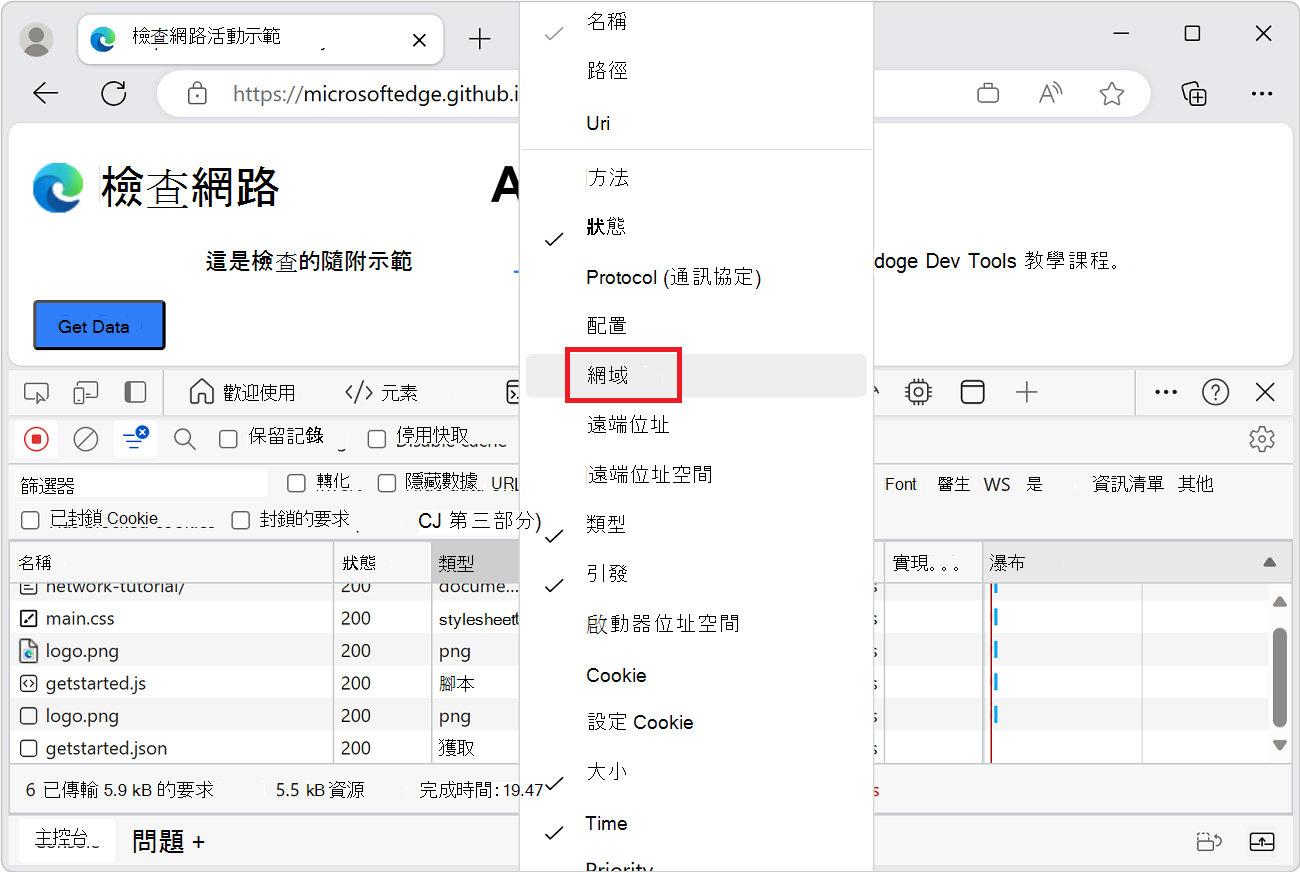
Task: Click the Get Data button
Action: 99,325
